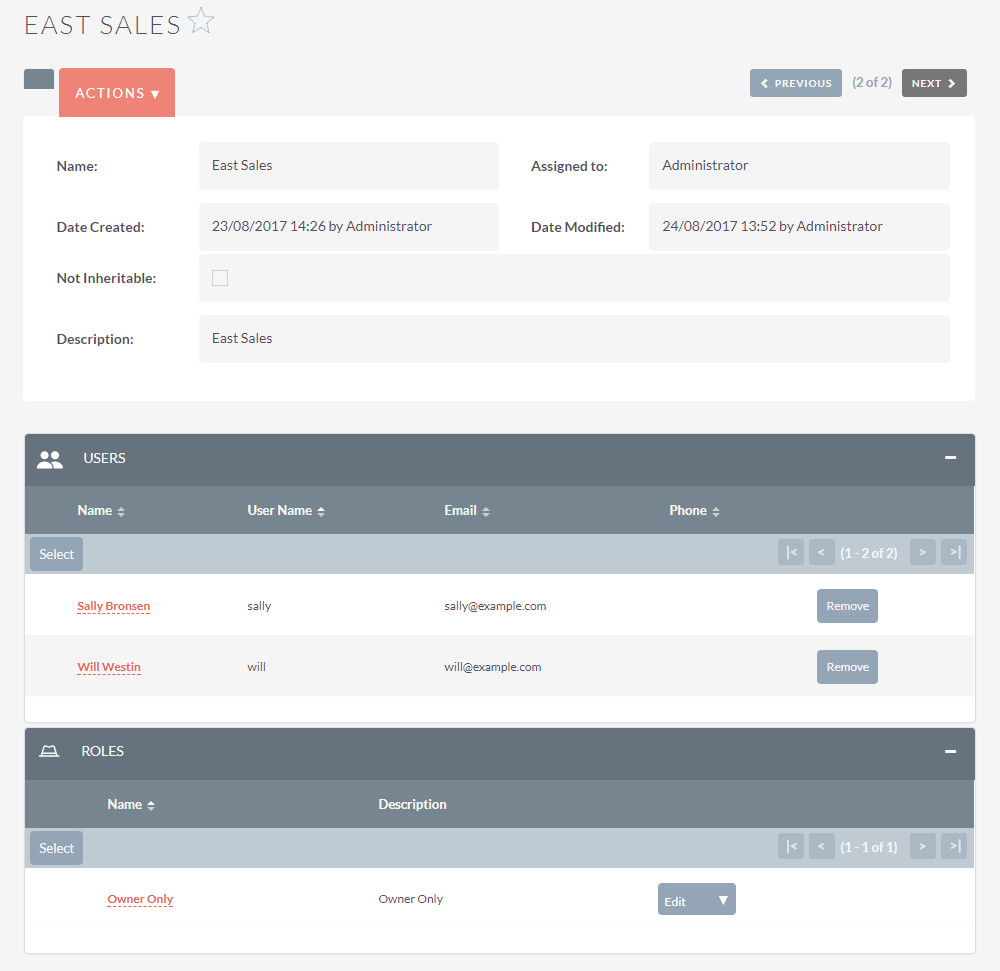Image resolution: width=1000 pixels, height=971 pixels.
Task: Go to last page of Users list
Action: (x=954, y=553)
